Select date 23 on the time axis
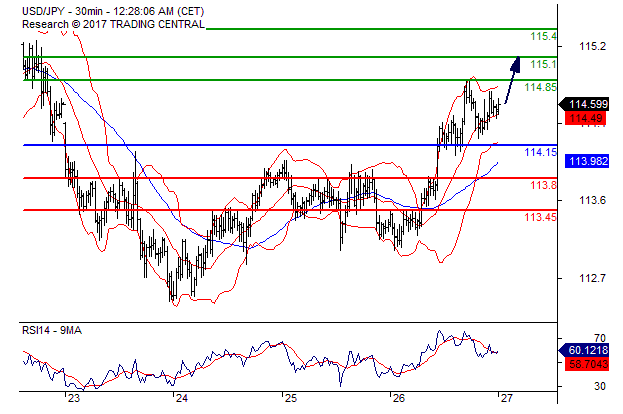The image size is (623, 414). tap(74, 399)
